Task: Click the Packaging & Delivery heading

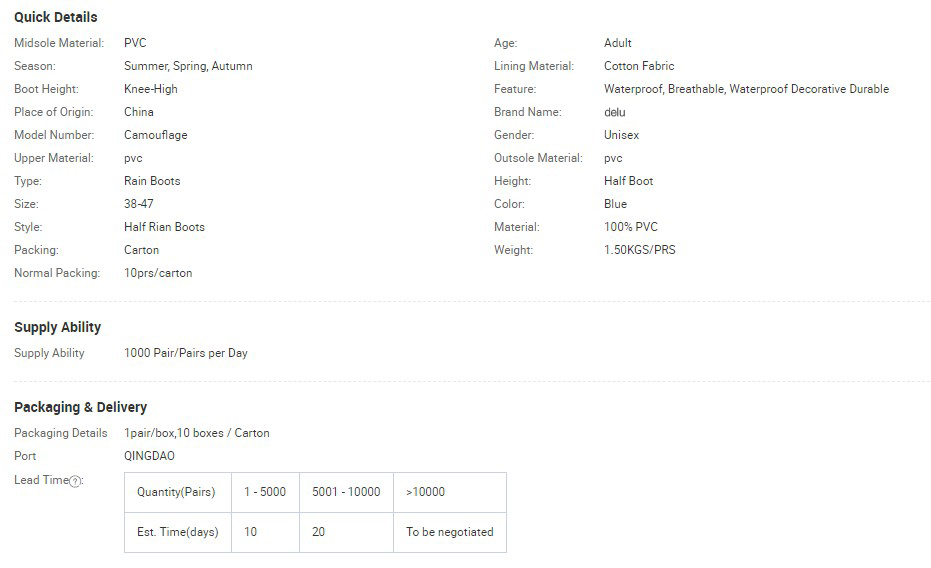Action: click(80, 407)
